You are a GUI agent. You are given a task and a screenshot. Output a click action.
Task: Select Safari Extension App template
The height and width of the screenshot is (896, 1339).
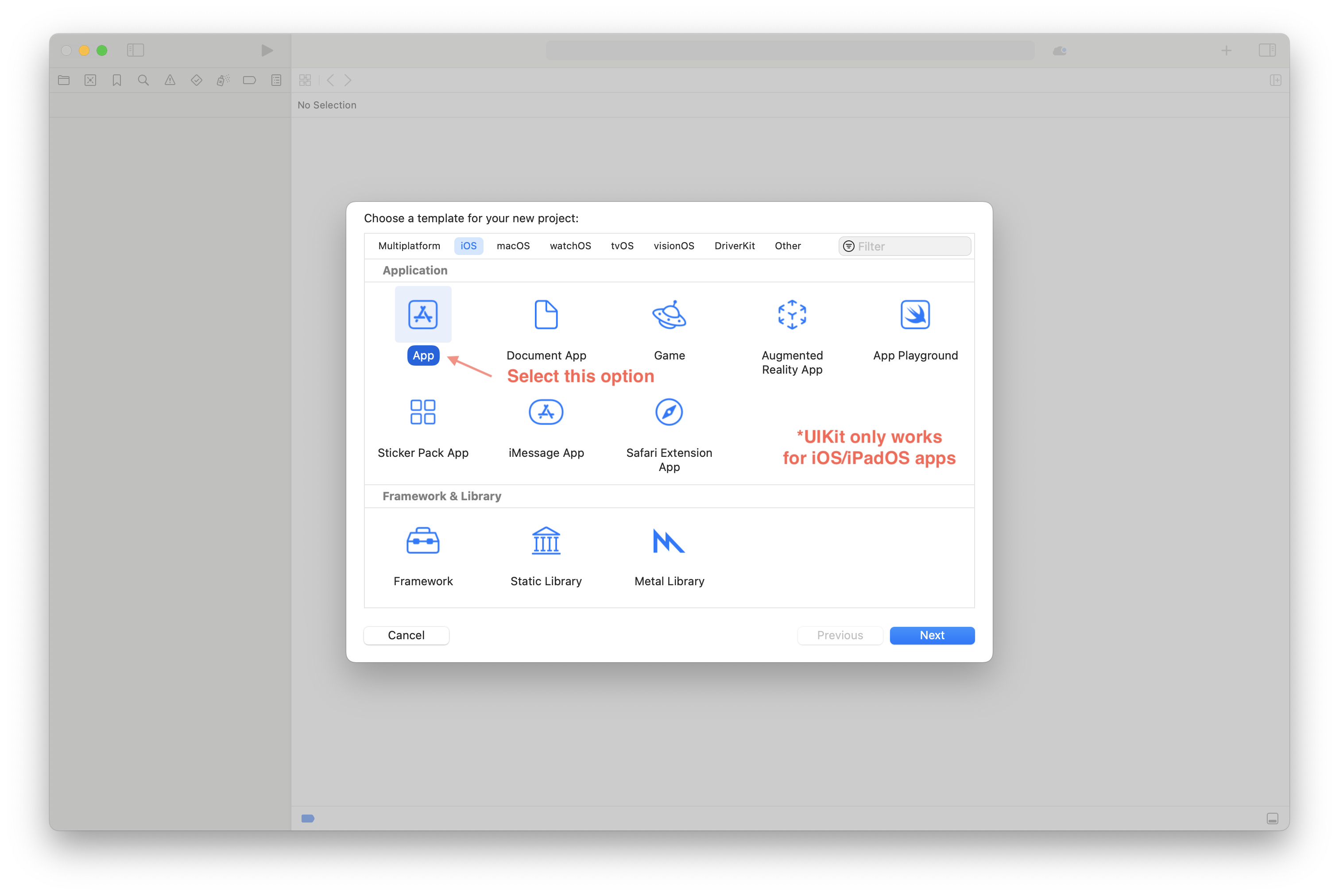tap(669, 412)
